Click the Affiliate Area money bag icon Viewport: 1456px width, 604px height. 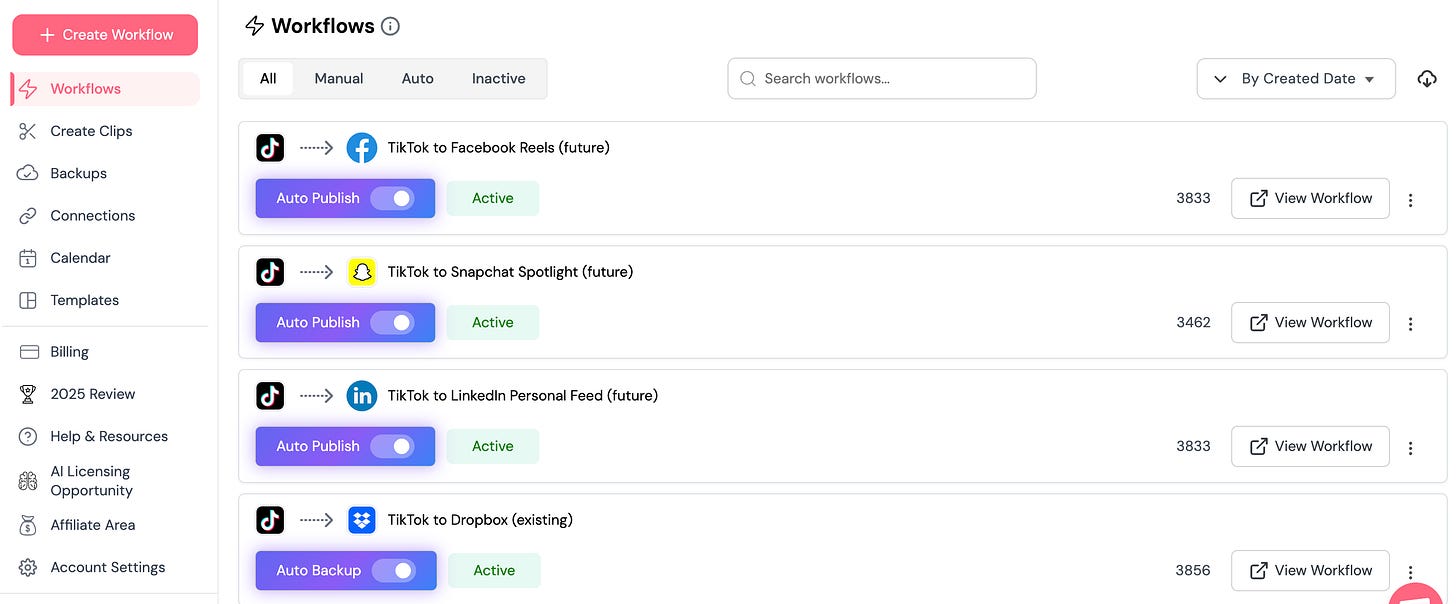coord(28,525)
